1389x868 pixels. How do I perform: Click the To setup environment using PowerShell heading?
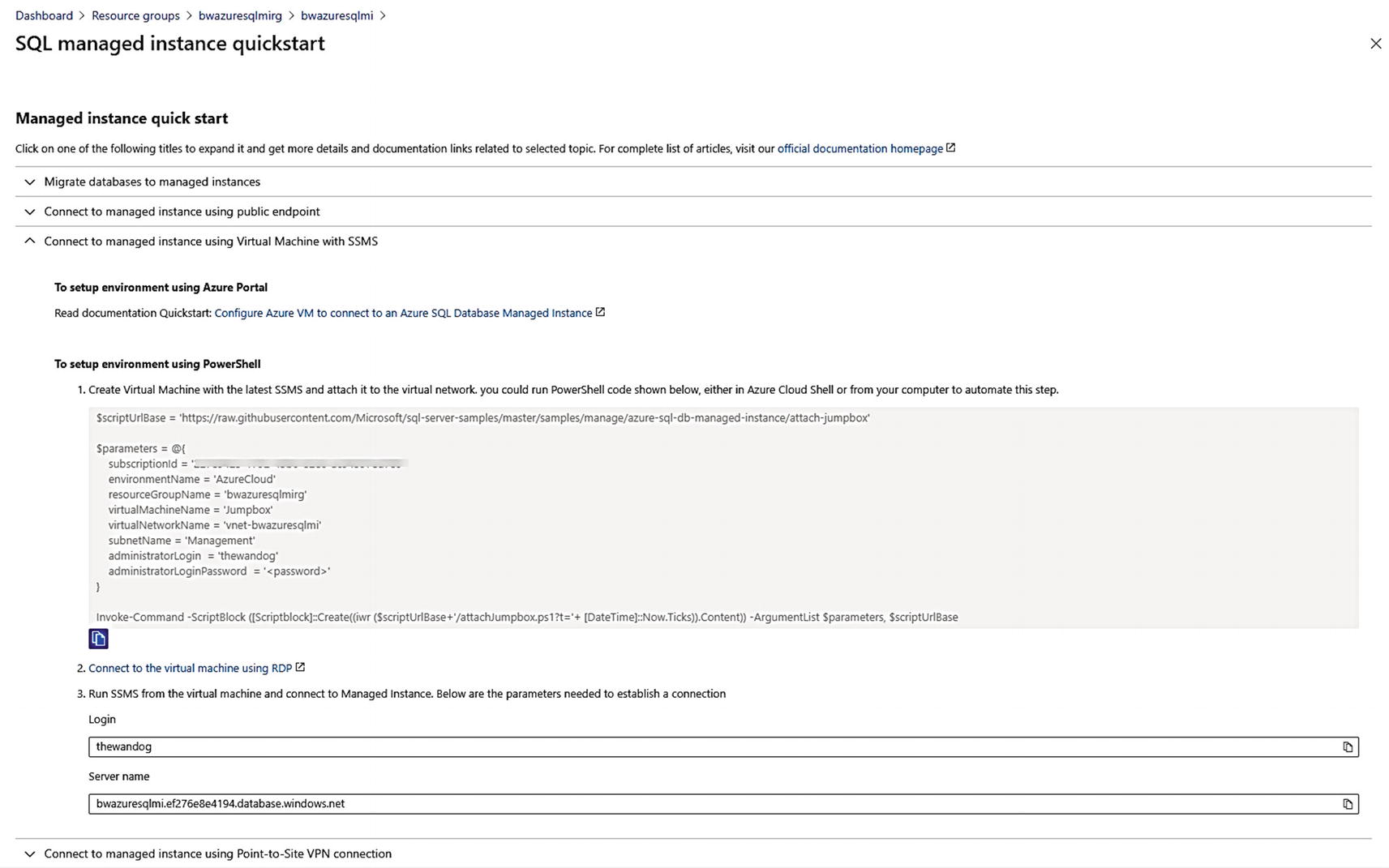157,364
